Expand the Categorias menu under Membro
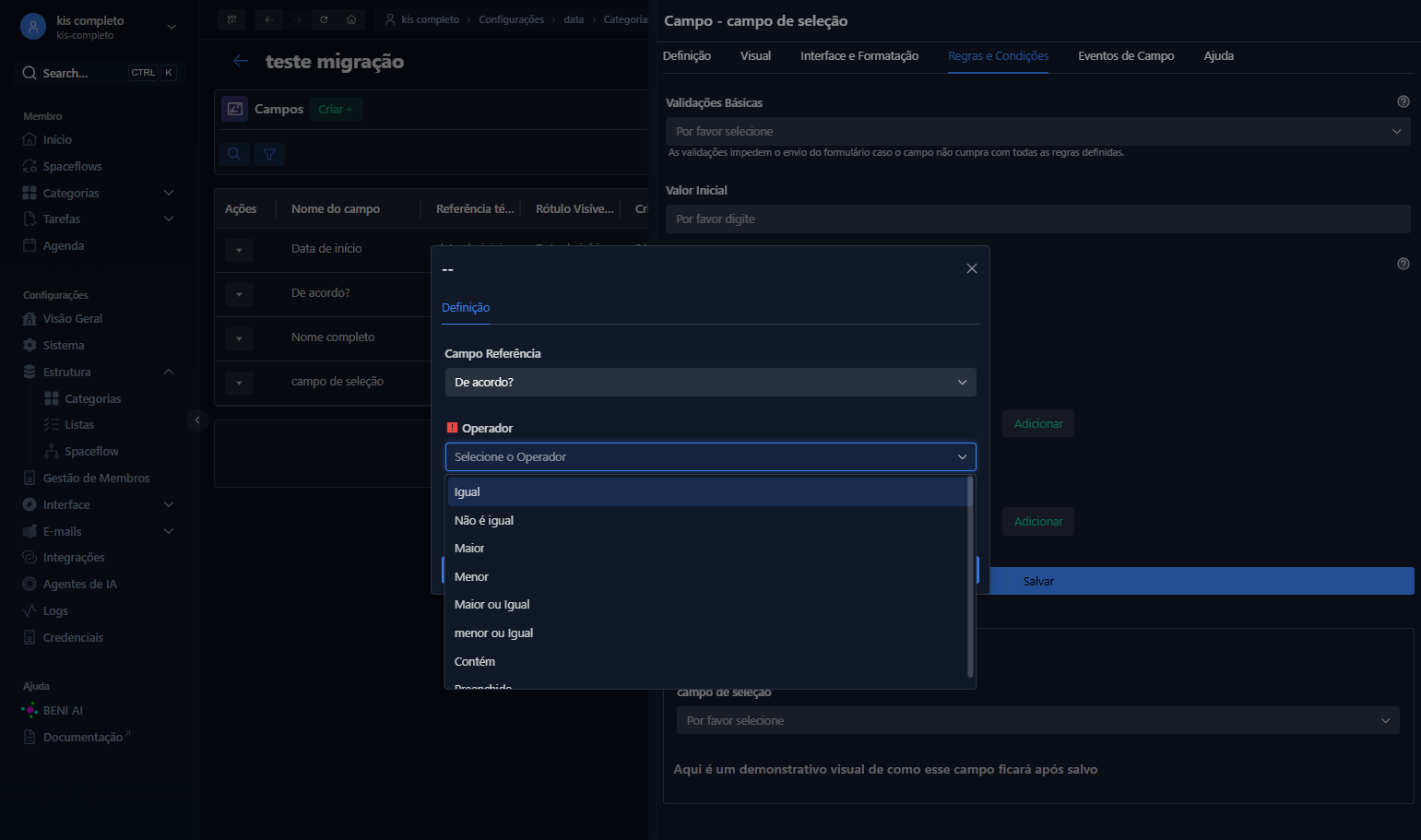This screenshot has width=1421, height=840. tap(169, 193)
